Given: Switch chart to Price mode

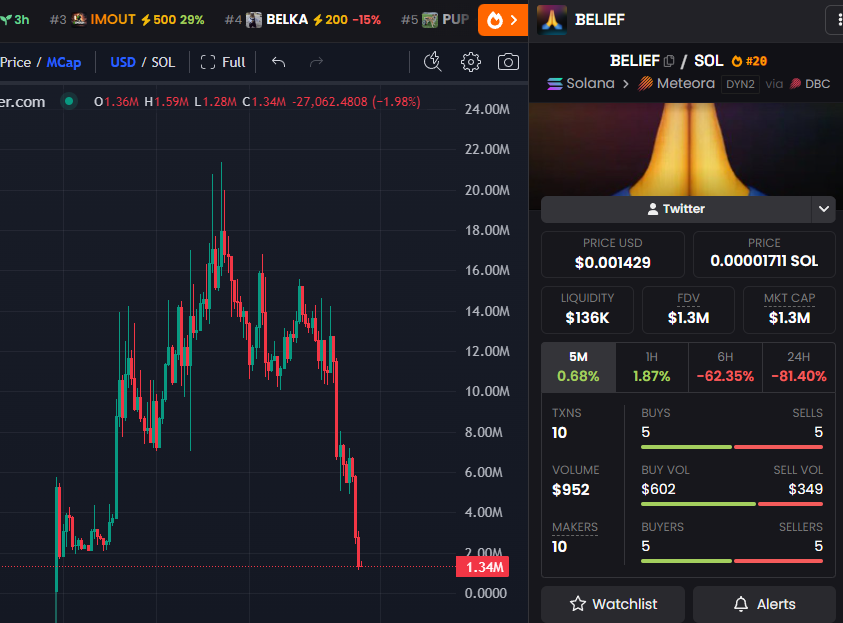Looking at the screenshot, I should coord(16,62).
